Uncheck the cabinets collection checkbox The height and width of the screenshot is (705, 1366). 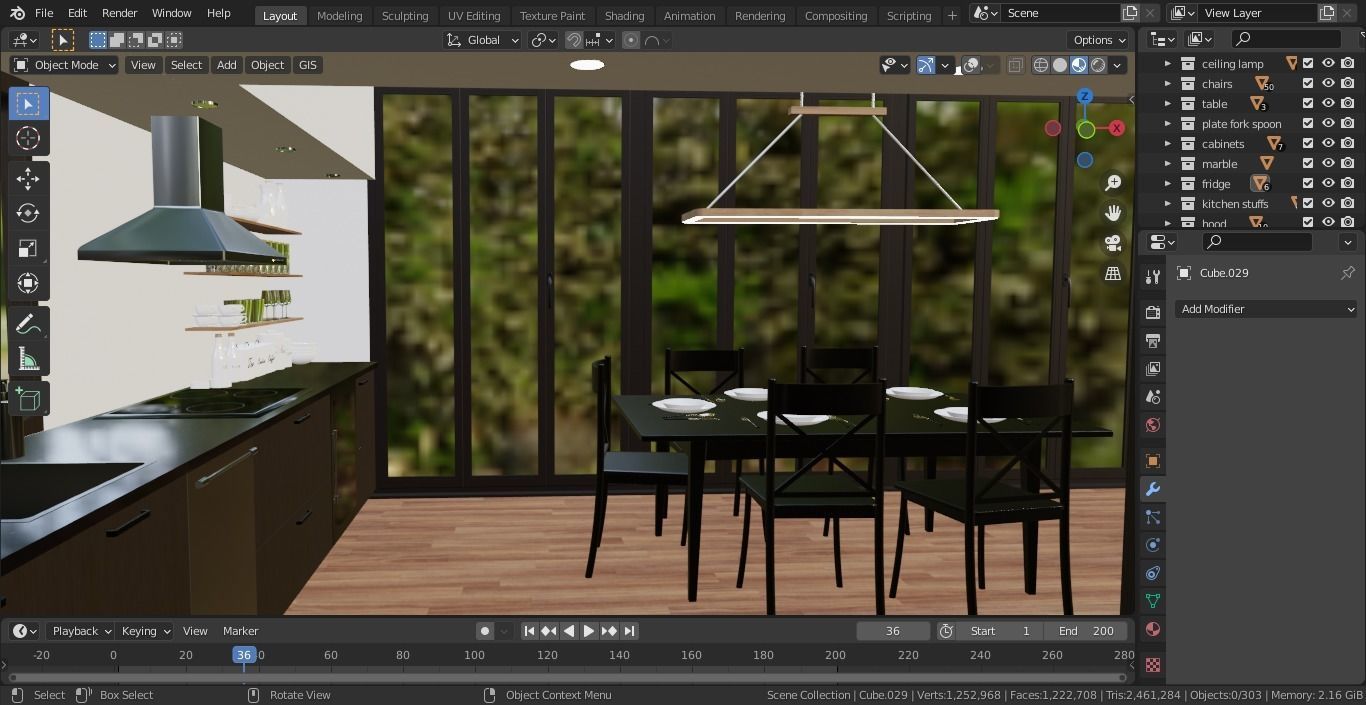(1308, 143)
